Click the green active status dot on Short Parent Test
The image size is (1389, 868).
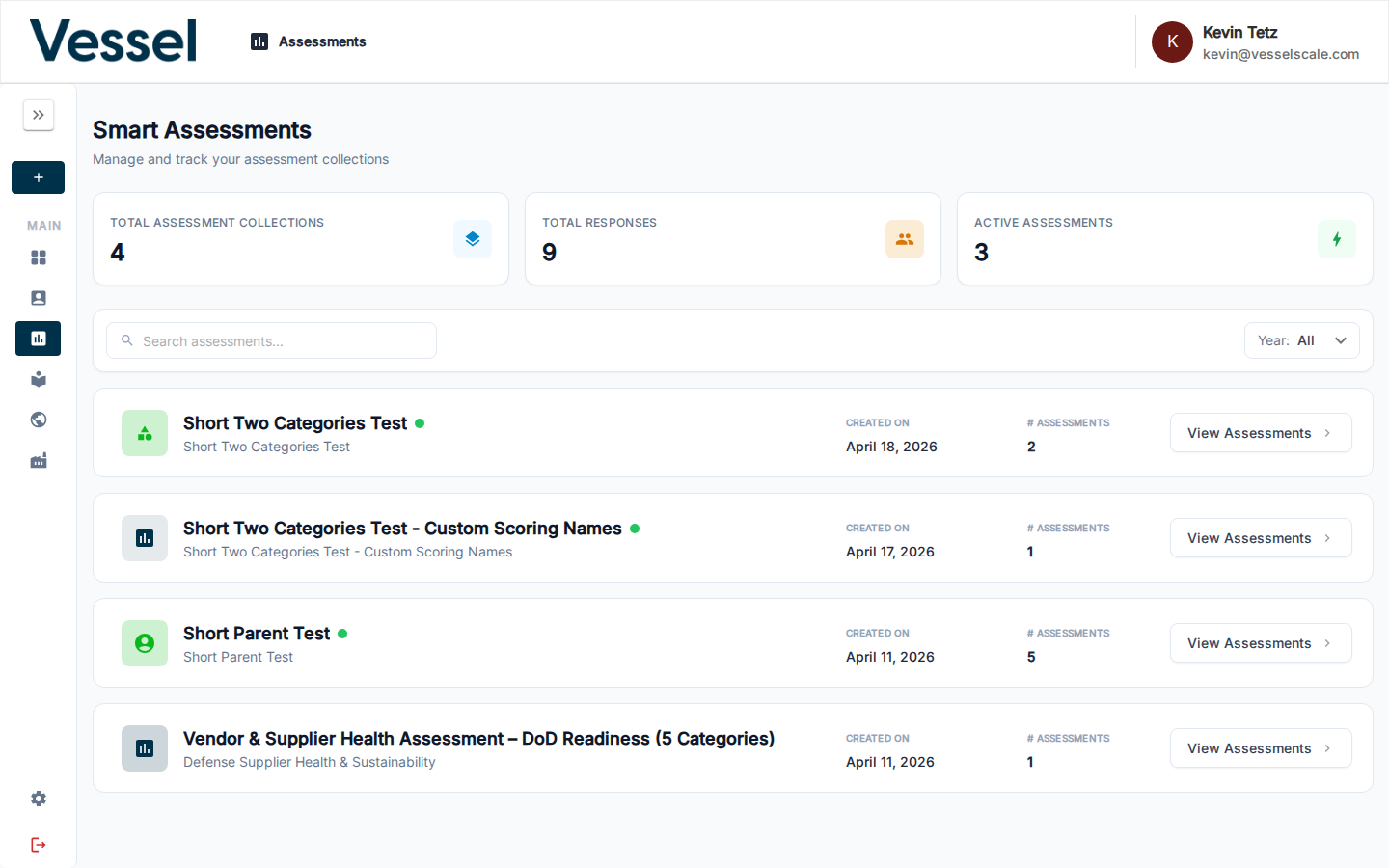coord(342,633)
